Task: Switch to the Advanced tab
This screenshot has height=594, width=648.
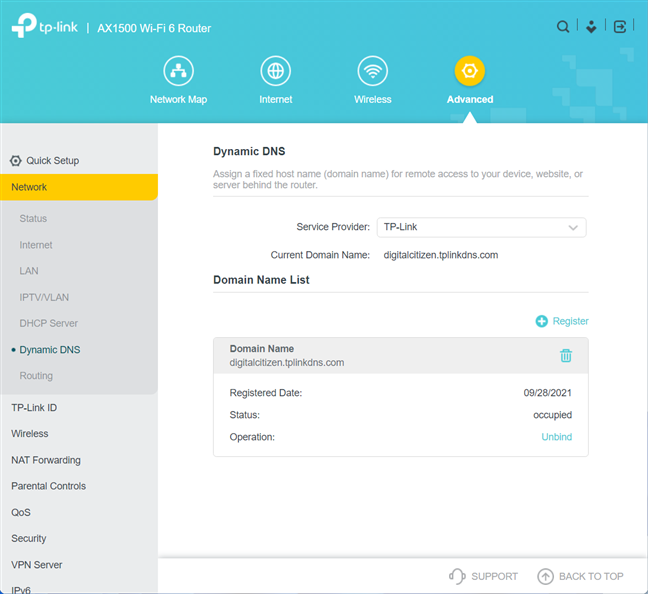Action: 470,71
